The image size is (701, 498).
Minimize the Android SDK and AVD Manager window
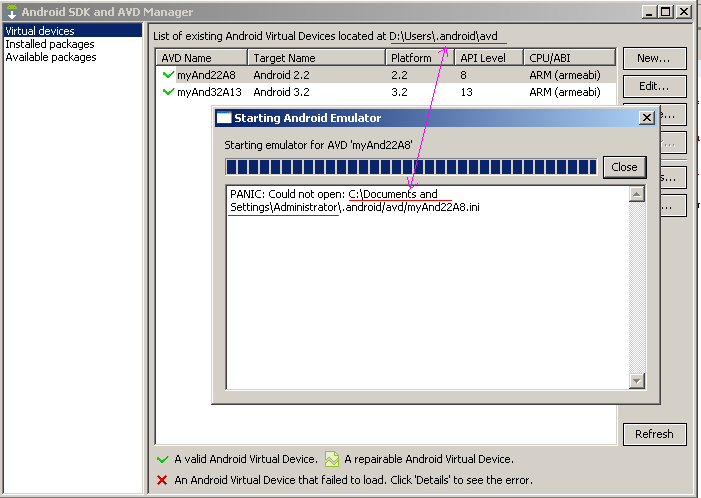click(x=649, y=12)
